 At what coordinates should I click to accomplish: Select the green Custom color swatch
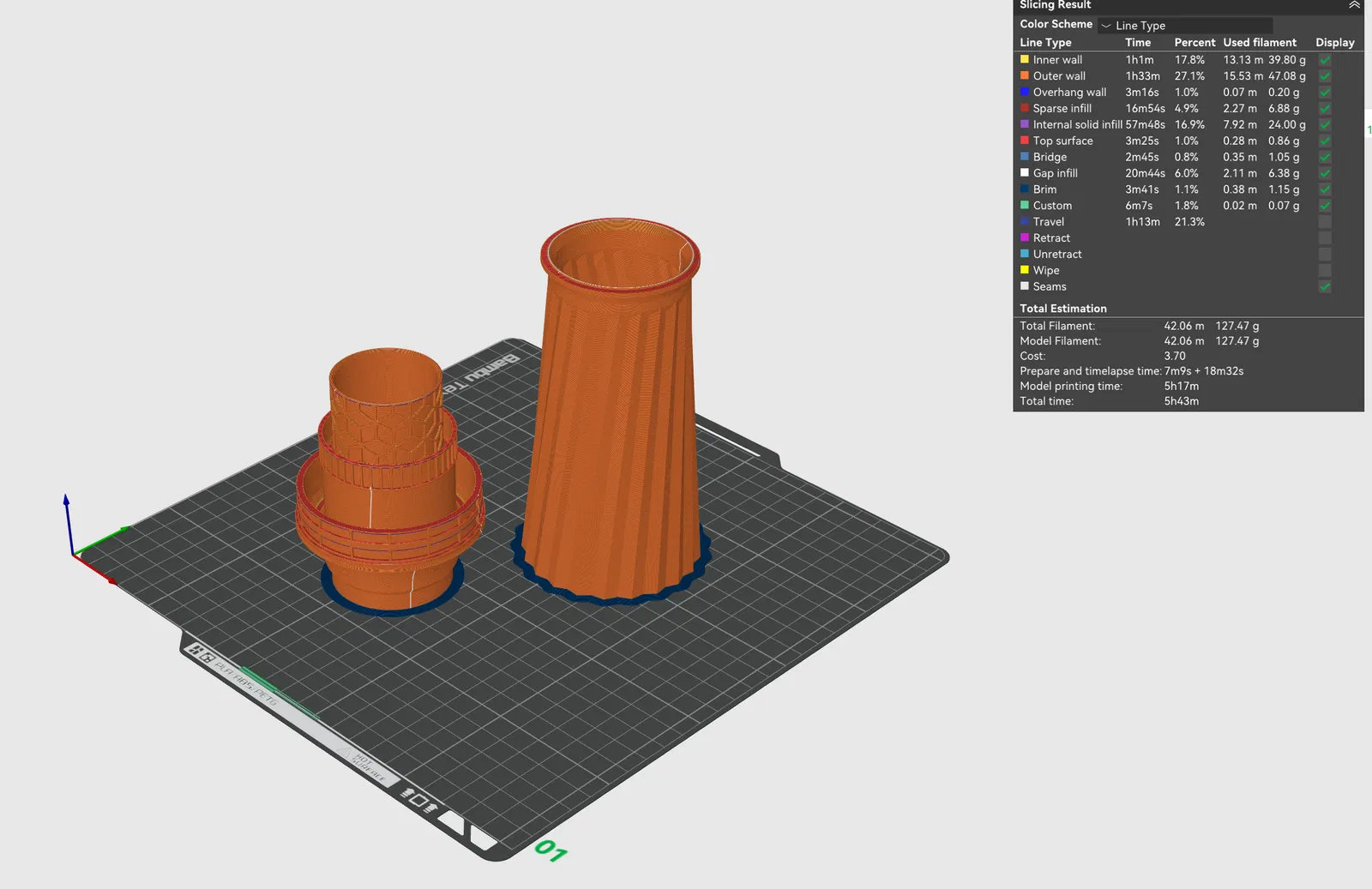click(x=1024, y=205)
